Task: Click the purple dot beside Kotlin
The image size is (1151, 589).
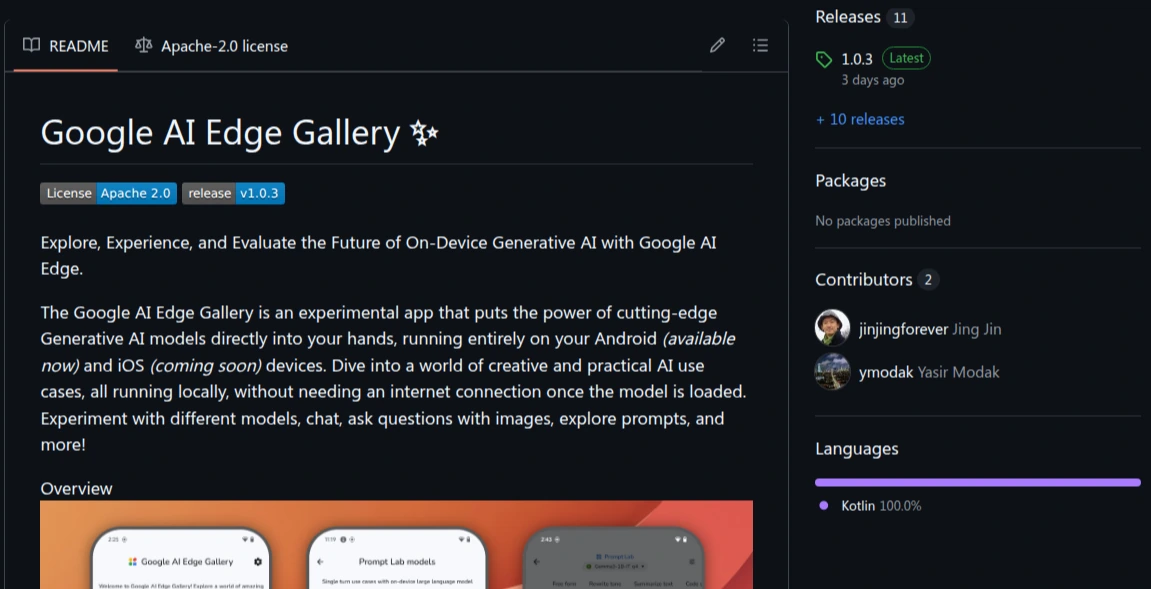Action: pyautogui.click(x=824, y=505)
